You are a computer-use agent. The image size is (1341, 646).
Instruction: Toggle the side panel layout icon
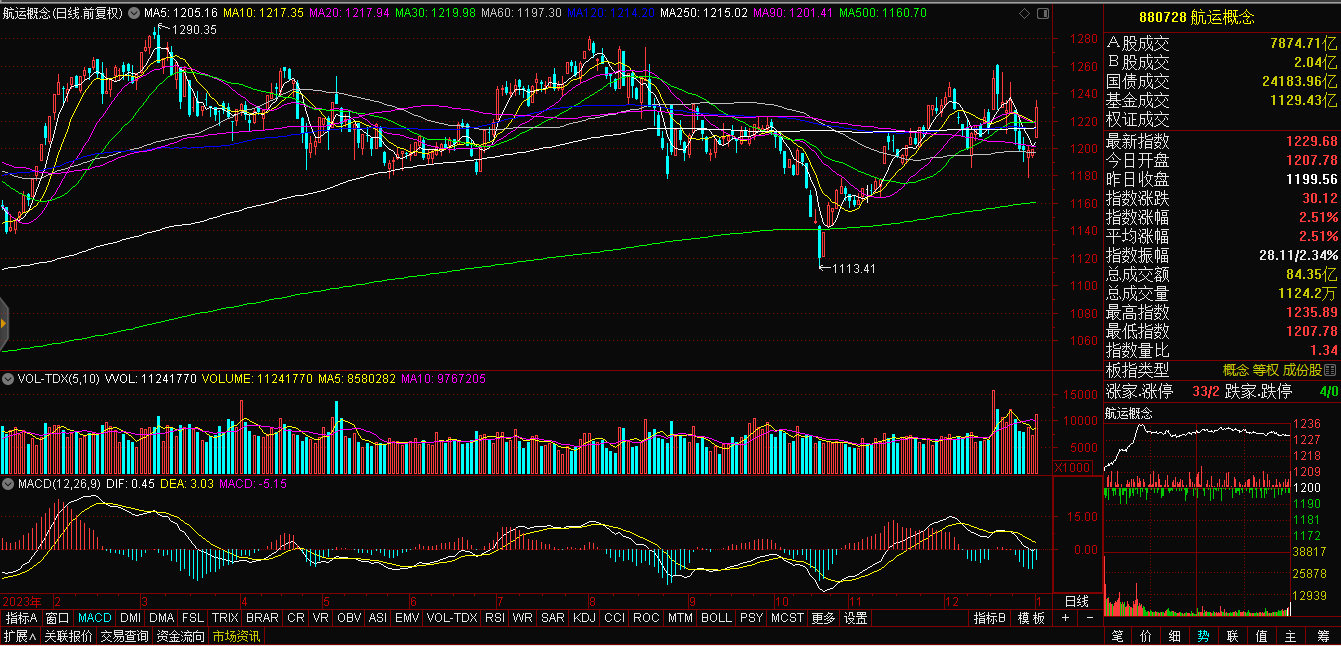point(1043,14)
